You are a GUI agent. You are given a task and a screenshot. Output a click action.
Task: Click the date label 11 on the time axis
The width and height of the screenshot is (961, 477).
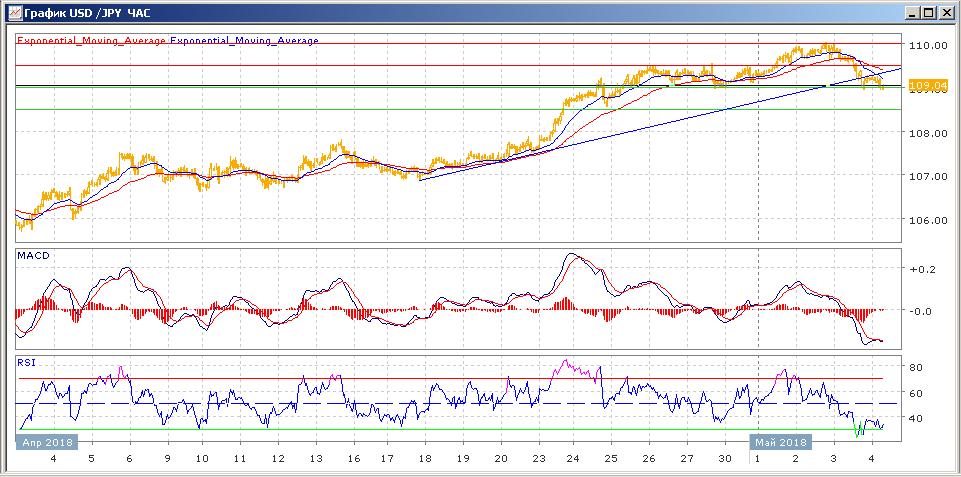click(240, 459)
